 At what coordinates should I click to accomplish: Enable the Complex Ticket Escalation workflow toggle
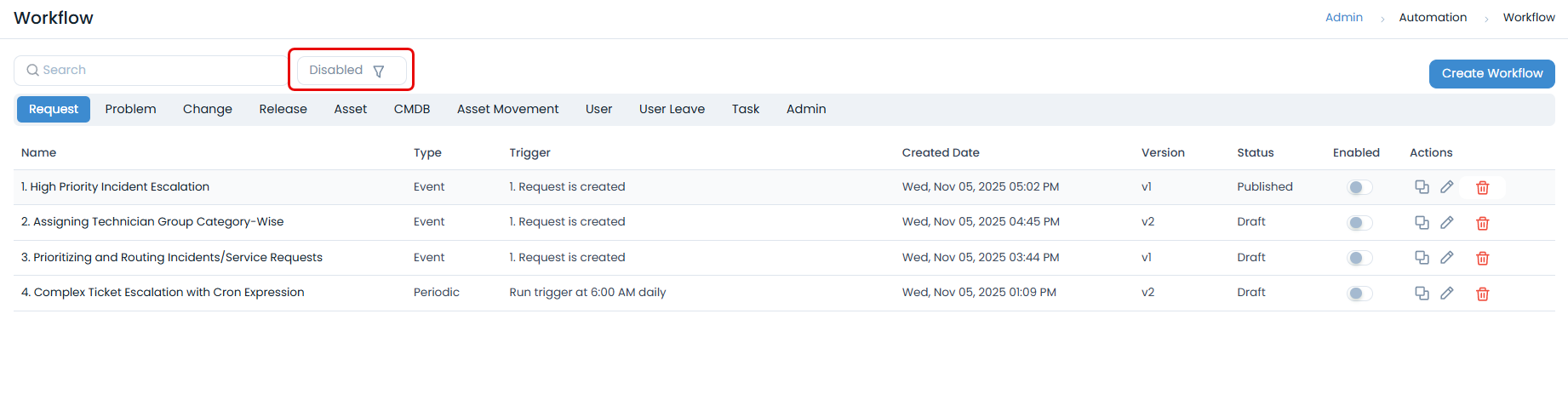click(x=1359, y=294)
